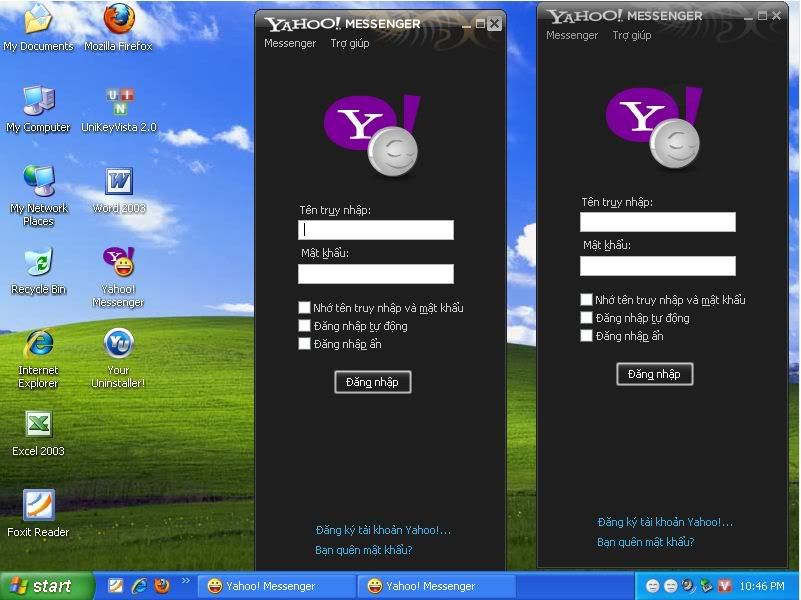Screen dimensions: 801x600
Task: Click Tên truy nhập field in left window
Action: point(376,230)
